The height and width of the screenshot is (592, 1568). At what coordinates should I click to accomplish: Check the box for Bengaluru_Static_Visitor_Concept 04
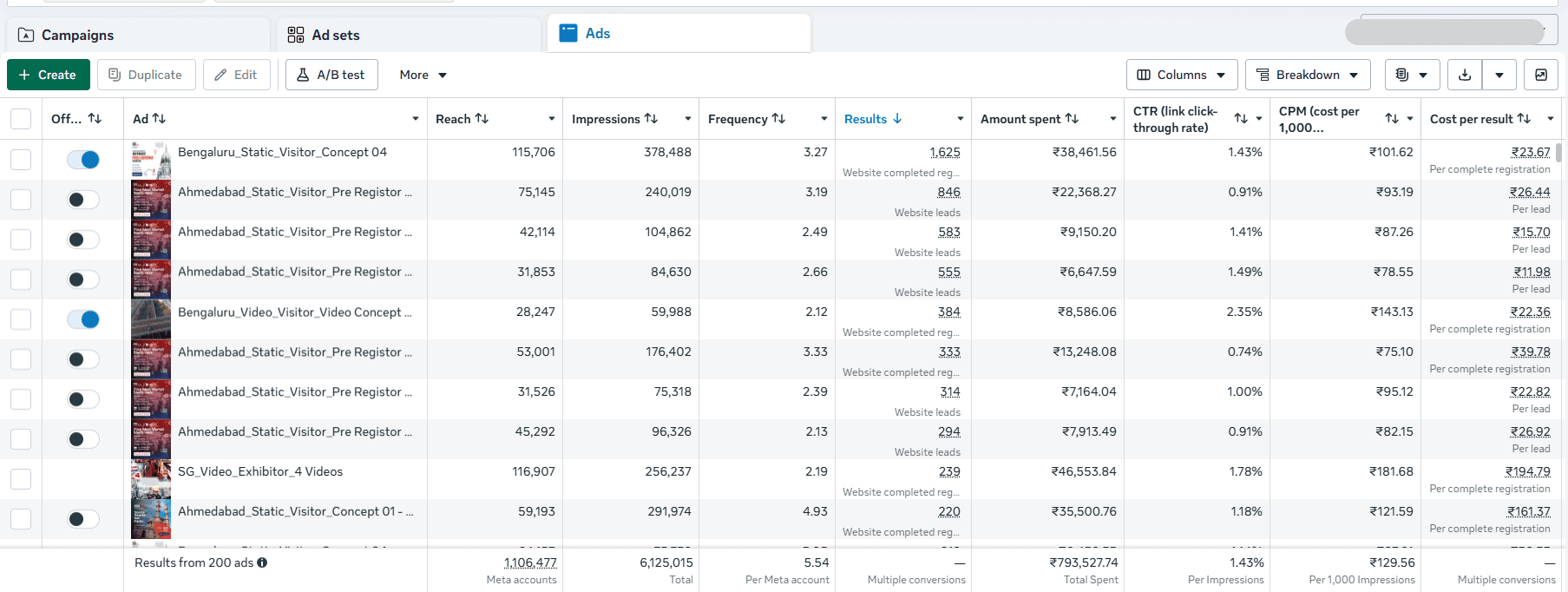click(x=21, y=160)
